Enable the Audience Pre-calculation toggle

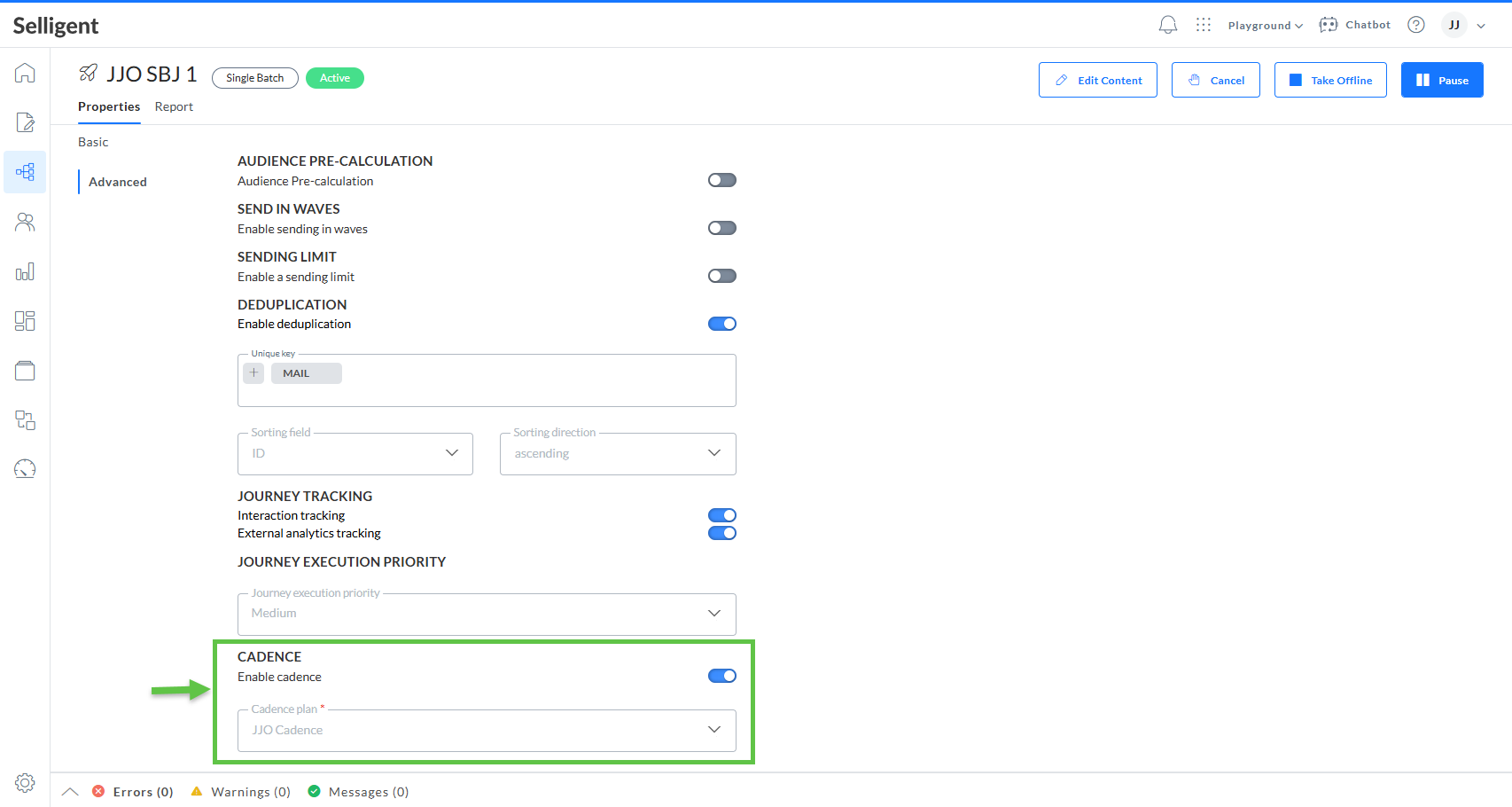(721, 180)
